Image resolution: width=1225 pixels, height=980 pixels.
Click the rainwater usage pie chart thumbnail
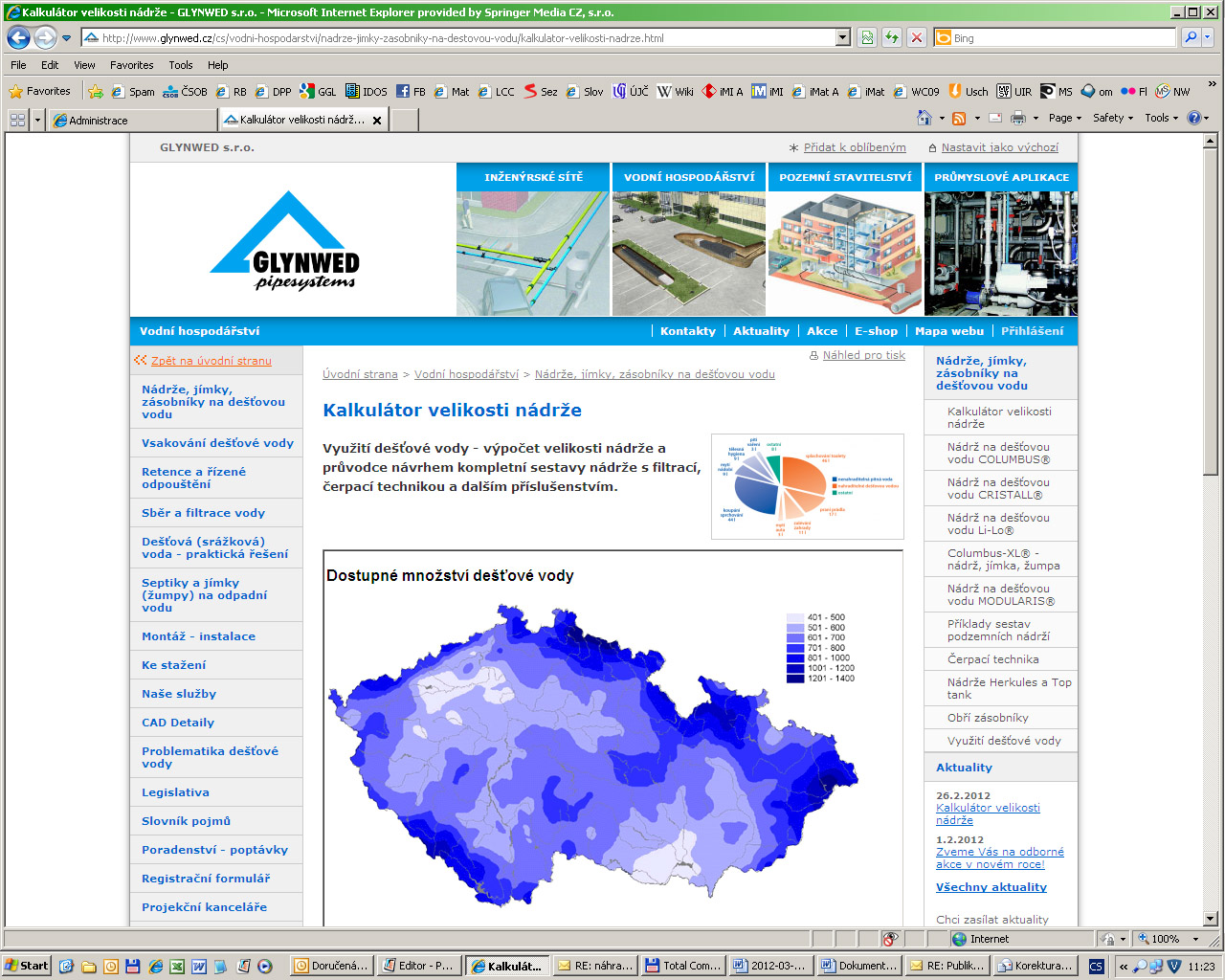(x=807, y=486)
